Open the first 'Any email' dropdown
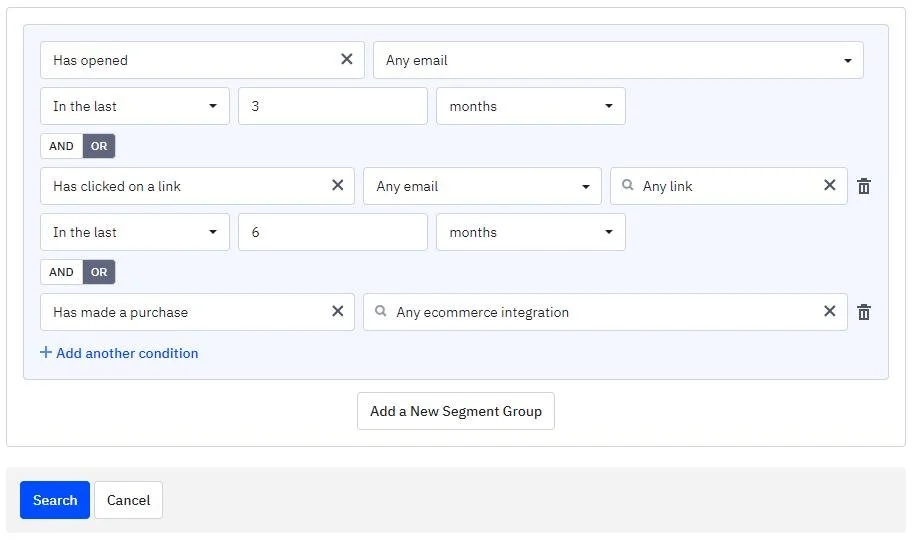This screenshot has width=914, height=540. coord(618,60)
